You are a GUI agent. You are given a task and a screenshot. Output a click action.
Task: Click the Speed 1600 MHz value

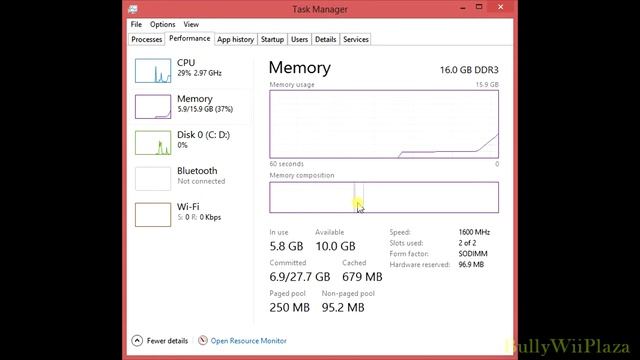pyautogui.click(x=474, y=232)
